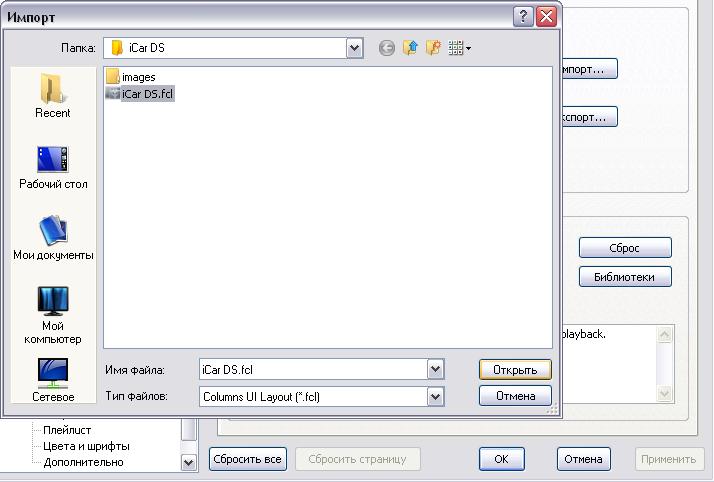Click Сбросить все button
This screenshot has width=714, height=482.
(248, 459)
